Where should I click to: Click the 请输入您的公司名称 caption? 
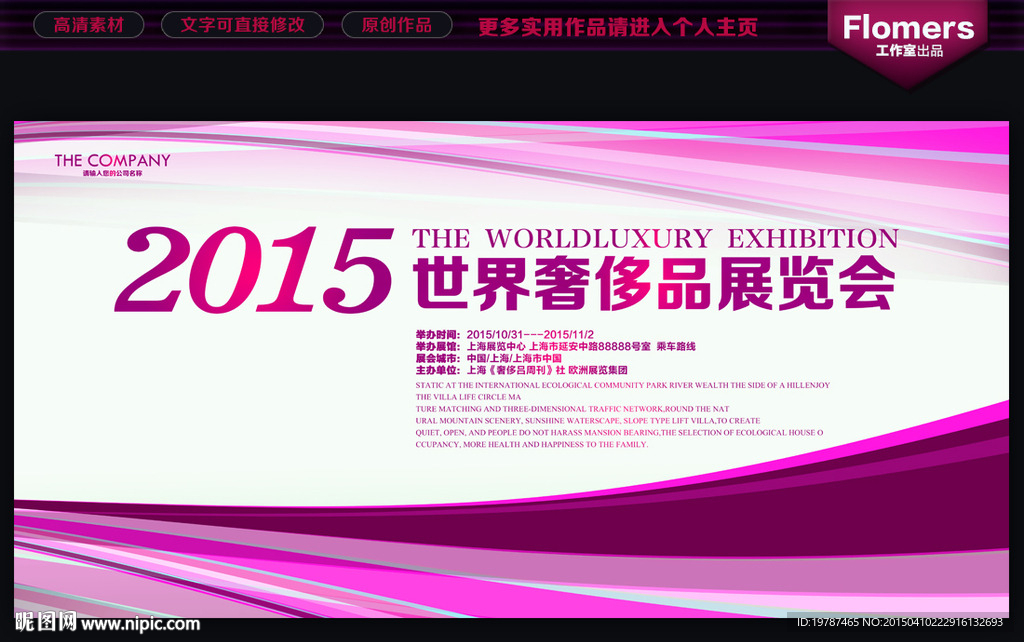pos(112,174)
